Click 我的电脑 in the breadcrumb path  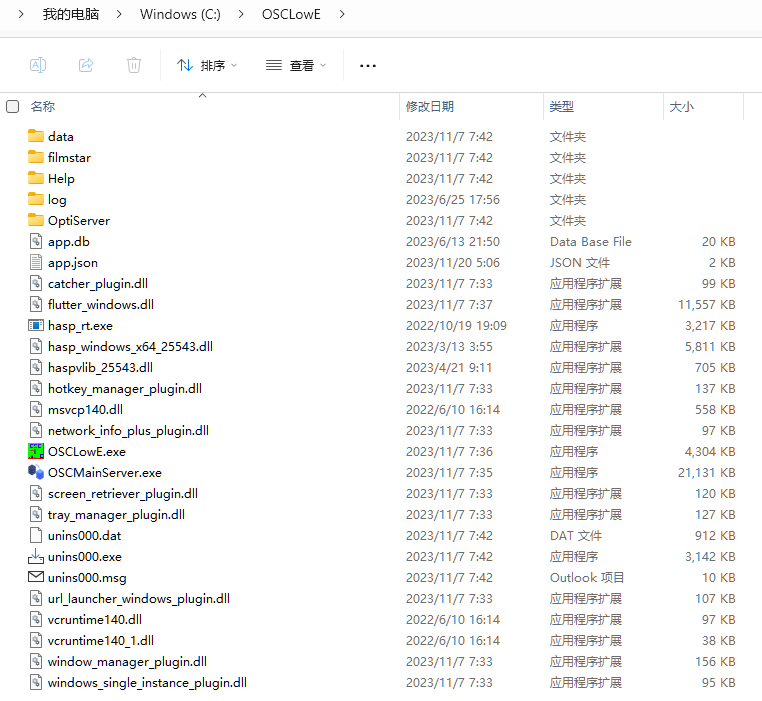71,14
